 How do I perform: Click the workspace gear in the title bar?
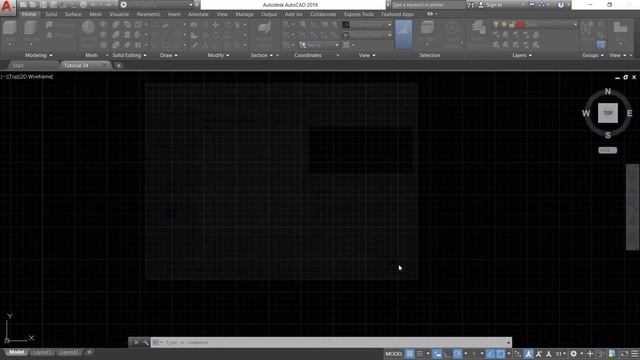coord(124,5)
